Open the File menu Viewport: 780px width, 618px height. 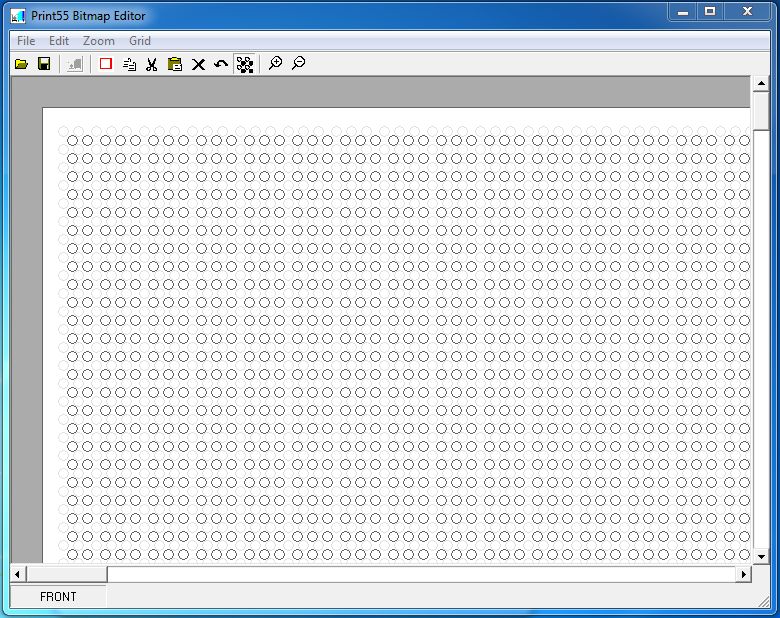pos(26,41)
